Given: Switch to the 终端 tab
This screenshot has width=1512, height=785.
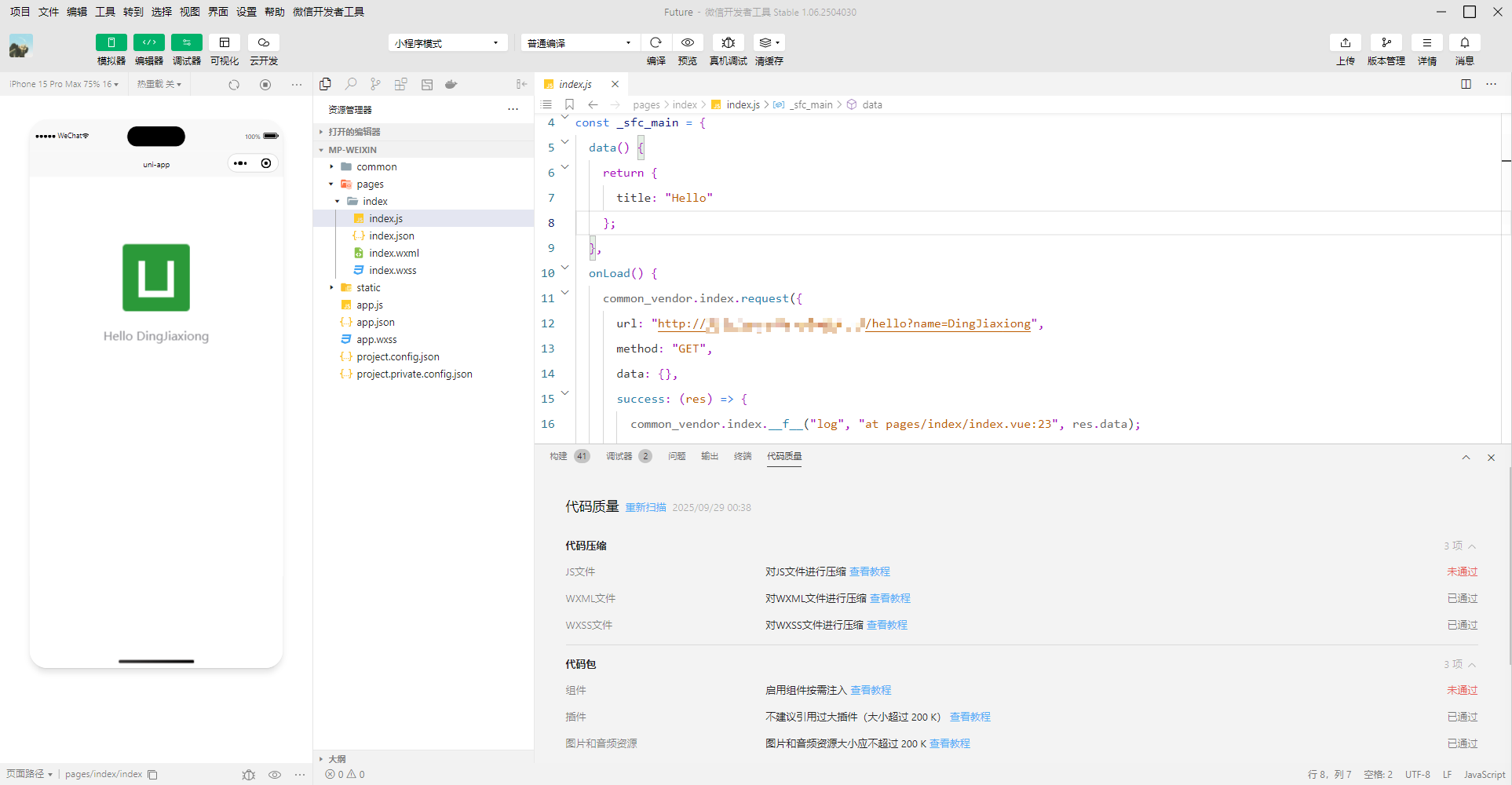Looking at the screenshot, I should click(743, 456).
